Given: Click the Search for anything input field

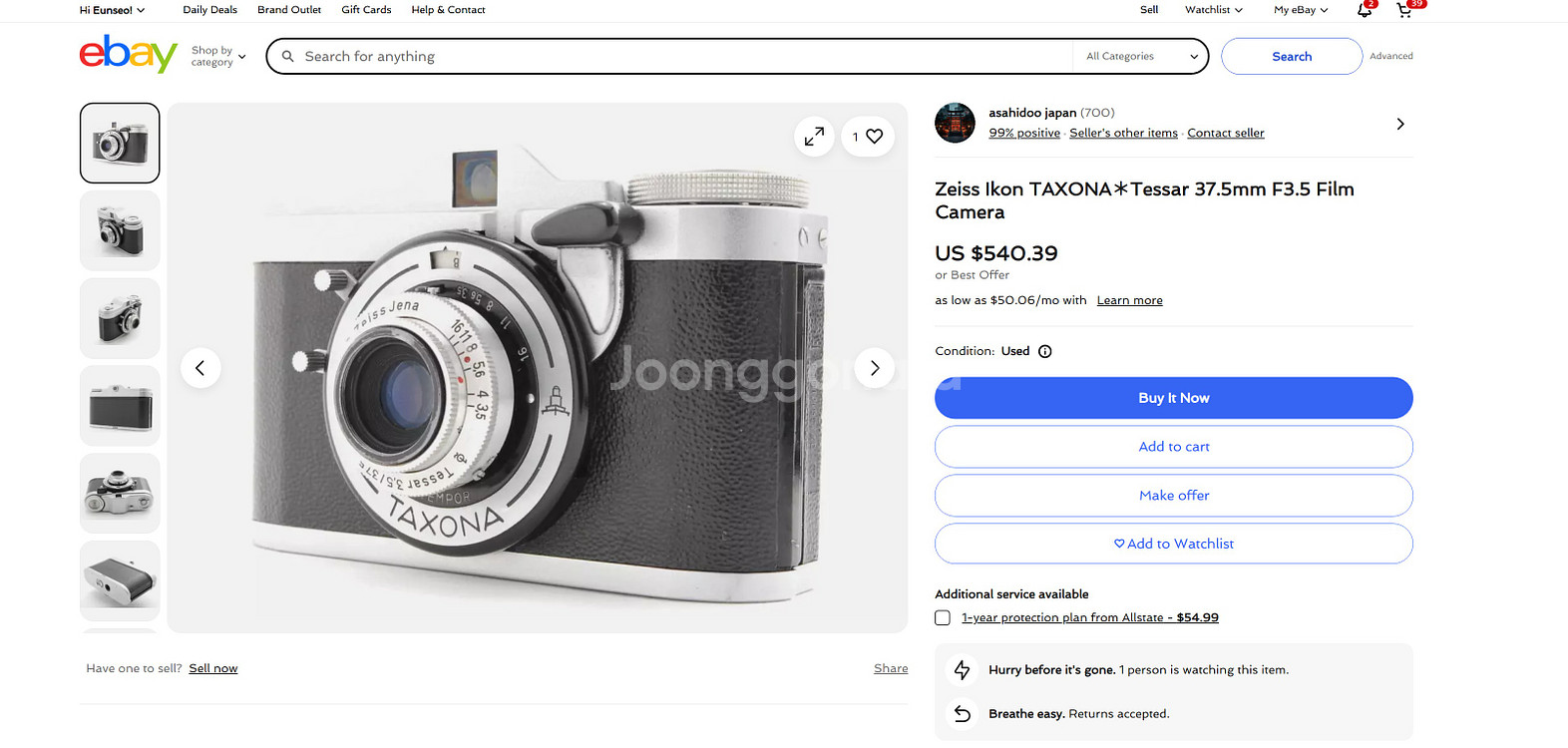Looking at the screenshot, I should (x=678, y=57).
